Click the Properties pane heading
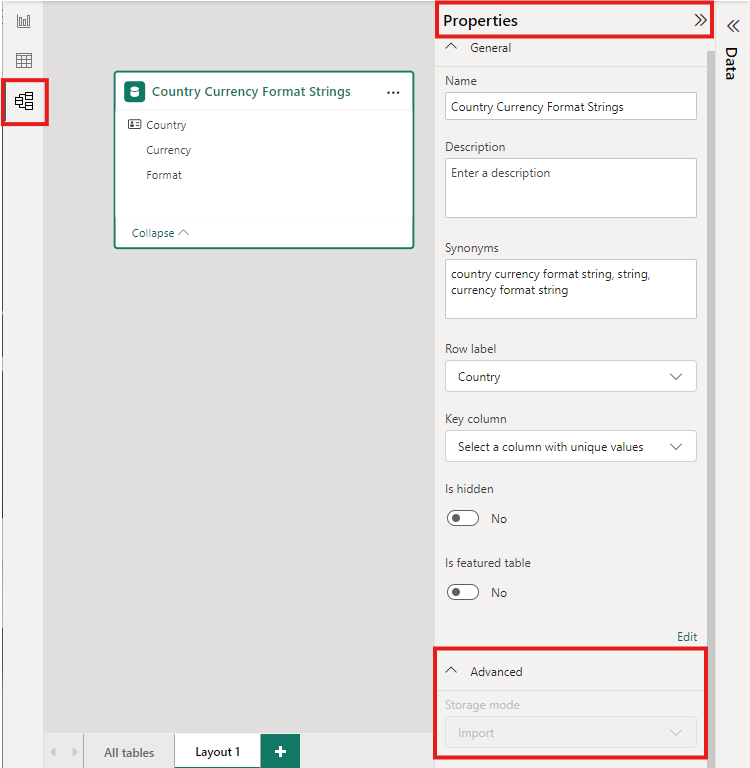The width and height of the screenshot is (750, 768). click(x=480, y=21)
